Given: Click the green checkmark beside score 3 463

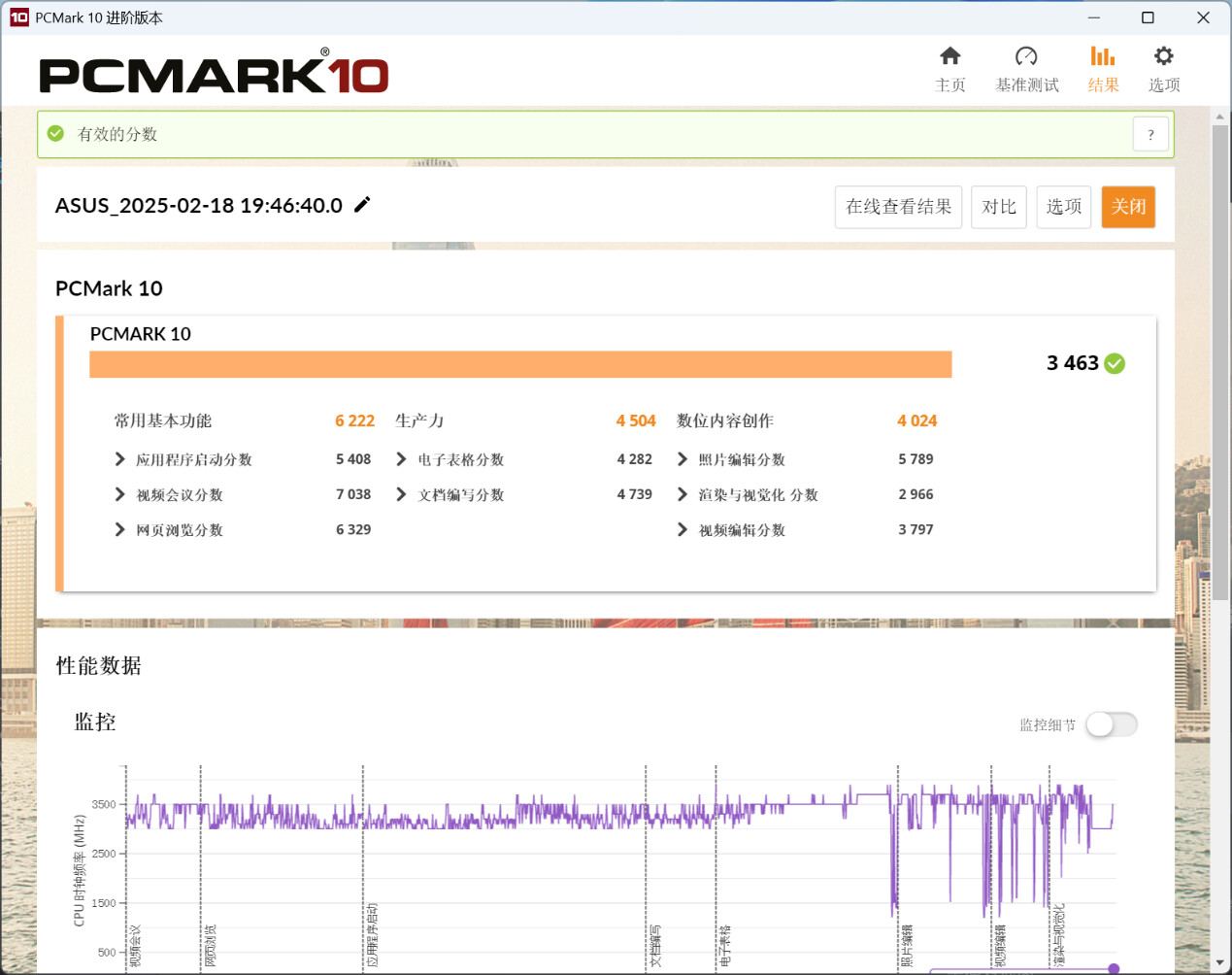Looking at the screenshot, I should pyautogui.click(x=1115, y=363).
